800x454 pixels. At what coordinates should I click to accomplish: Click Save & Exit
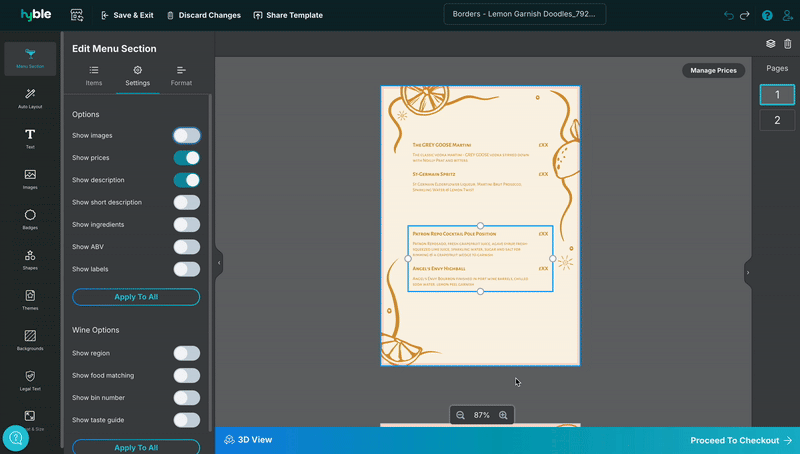128,15
